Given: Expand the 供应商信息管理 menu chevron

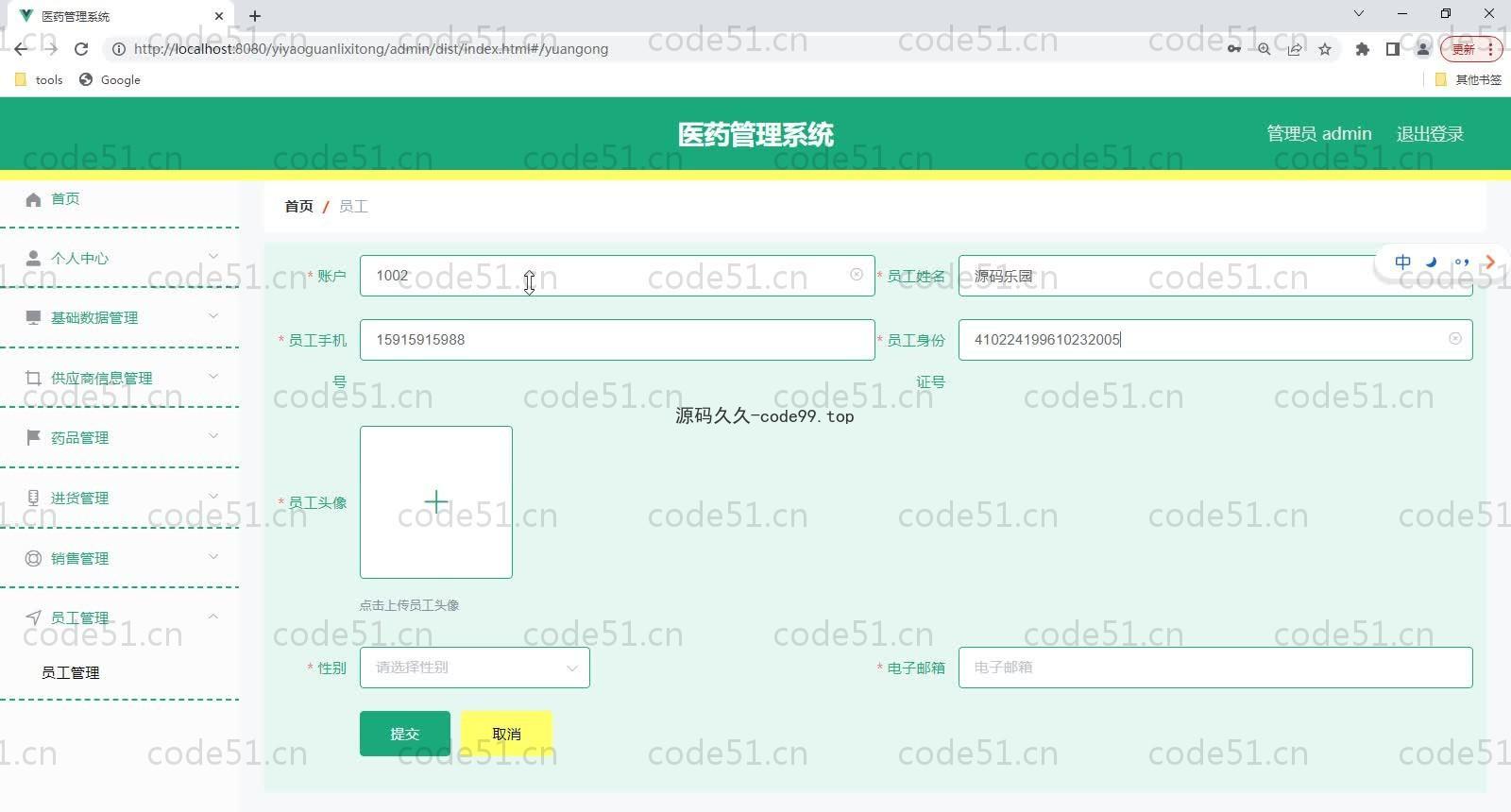Looking at the screenshot, I should point(213,376).
